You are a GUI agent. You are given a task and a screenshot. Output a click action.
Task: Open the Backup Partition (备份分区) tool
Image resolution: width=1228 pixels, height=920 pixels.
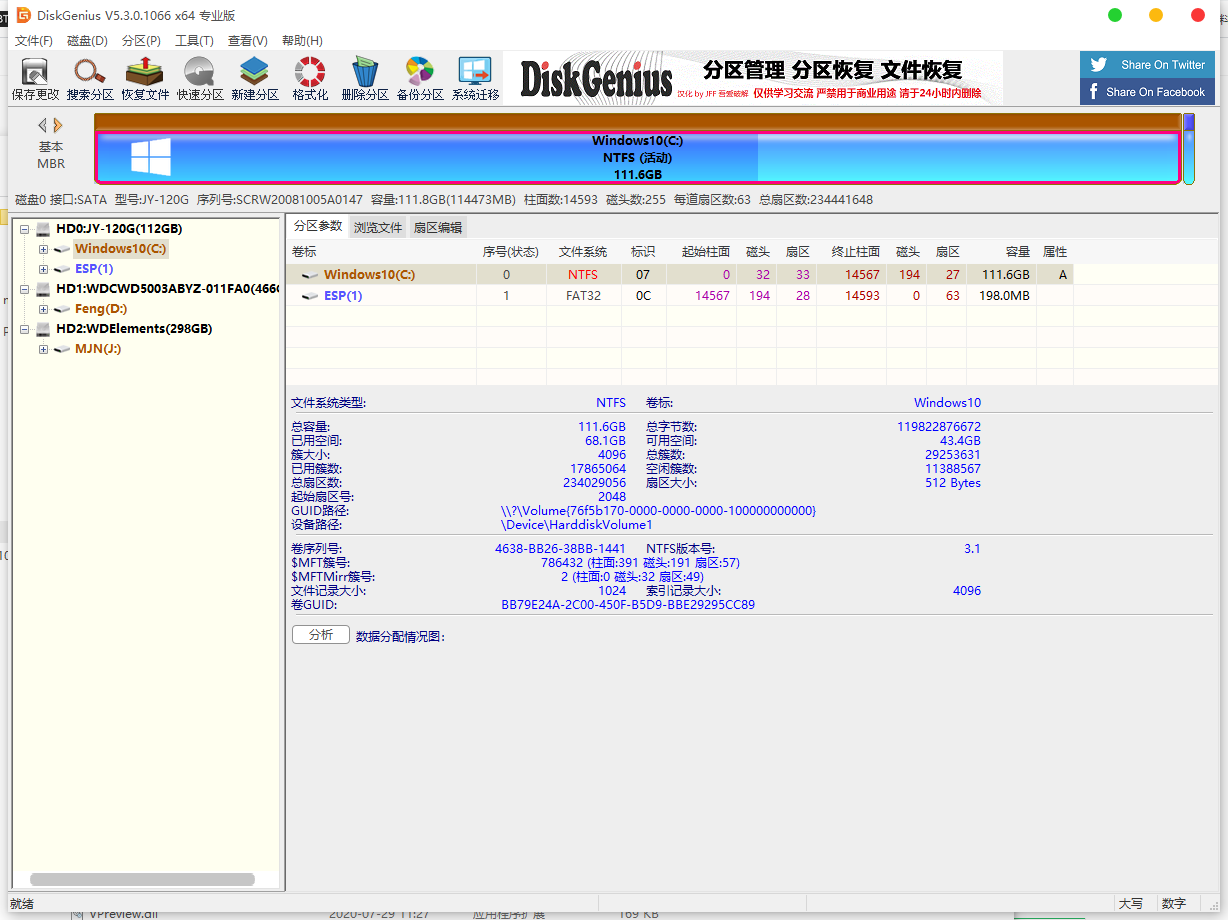[x=420, y=79]
